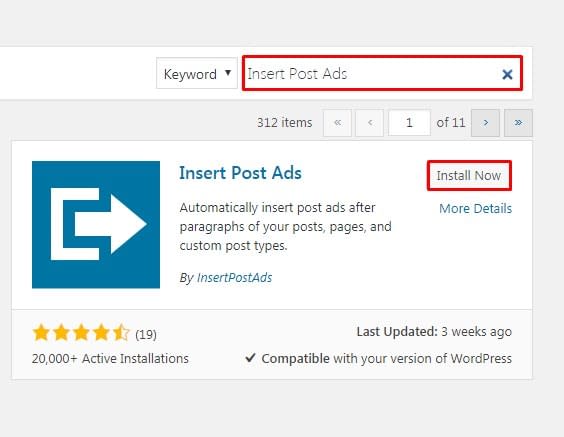Go to the previous results page
This screenshot has width=564, height=437.
(x=369, y=123)
